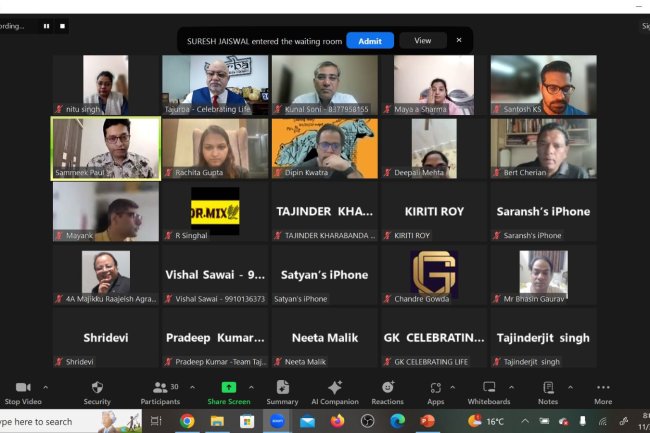The height and width of the screenshot is (433, 650).
Task: Open the Notes tool
Action: click(x=548, y=388)
